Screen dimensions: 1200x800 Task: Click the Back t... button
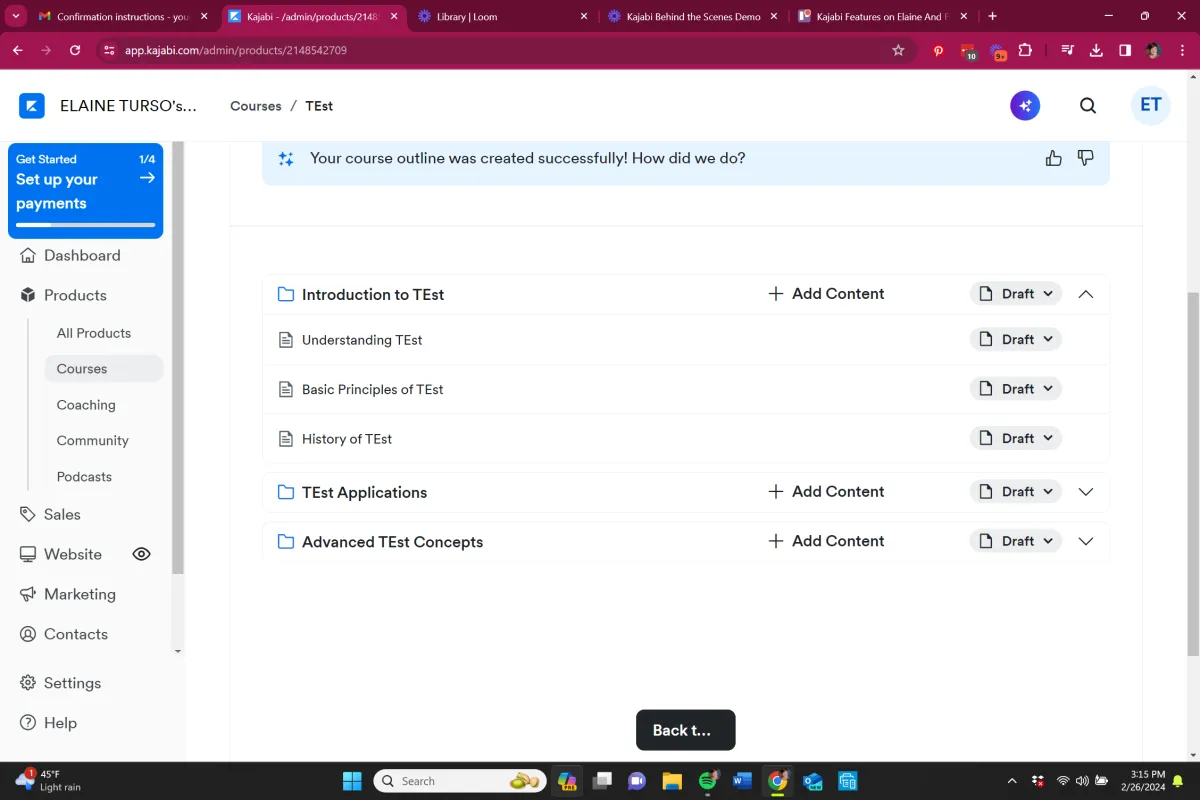686,730
